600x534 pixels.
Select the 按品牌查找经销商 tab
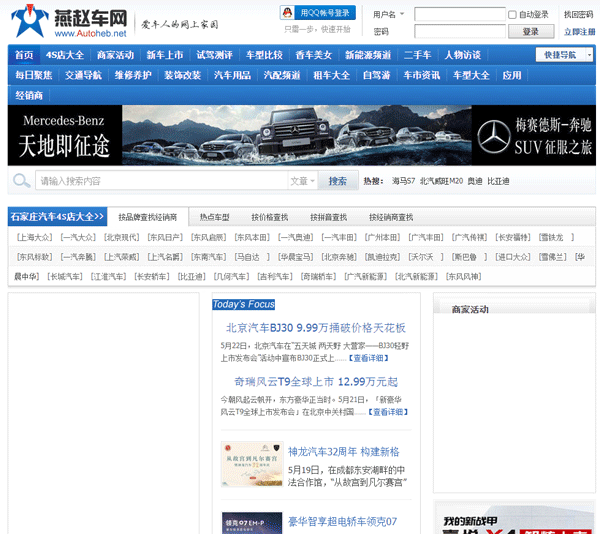tap(148, 217)
